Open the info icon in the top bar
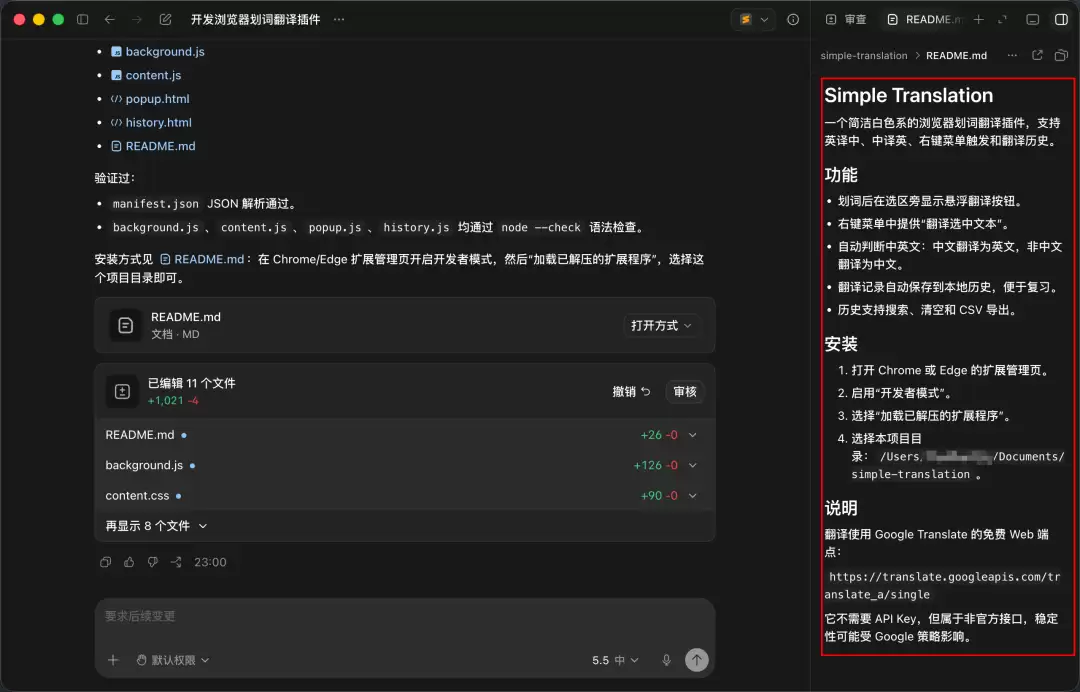 (x=793, y=19)
